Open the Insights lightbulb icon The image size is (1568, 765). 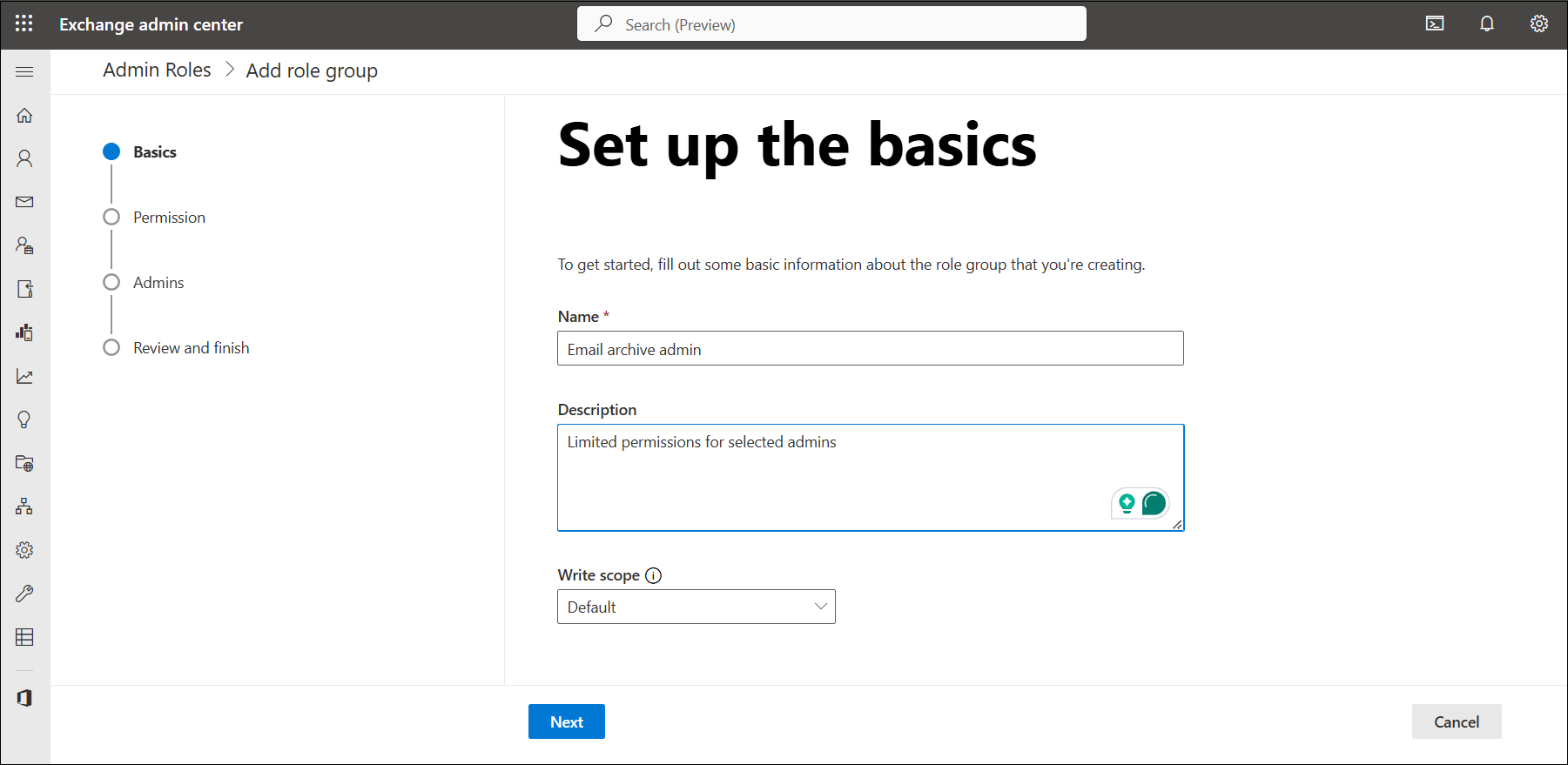click(24, 419)
